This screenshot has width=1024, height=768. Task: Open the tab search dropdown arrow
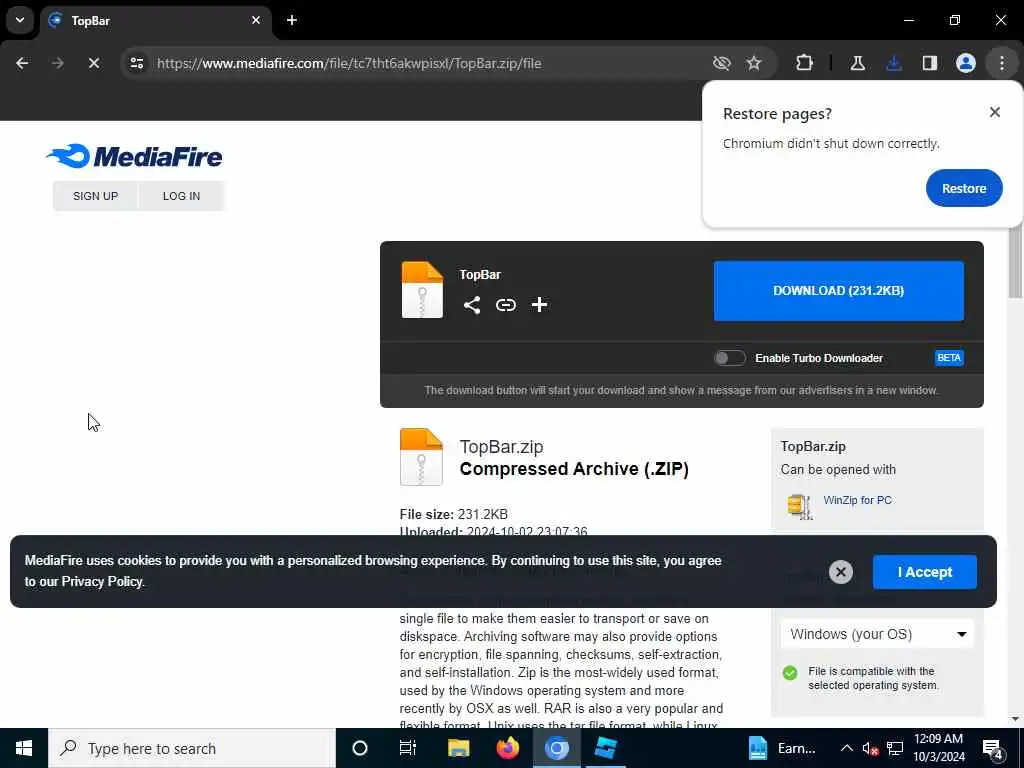coord(20,20)
